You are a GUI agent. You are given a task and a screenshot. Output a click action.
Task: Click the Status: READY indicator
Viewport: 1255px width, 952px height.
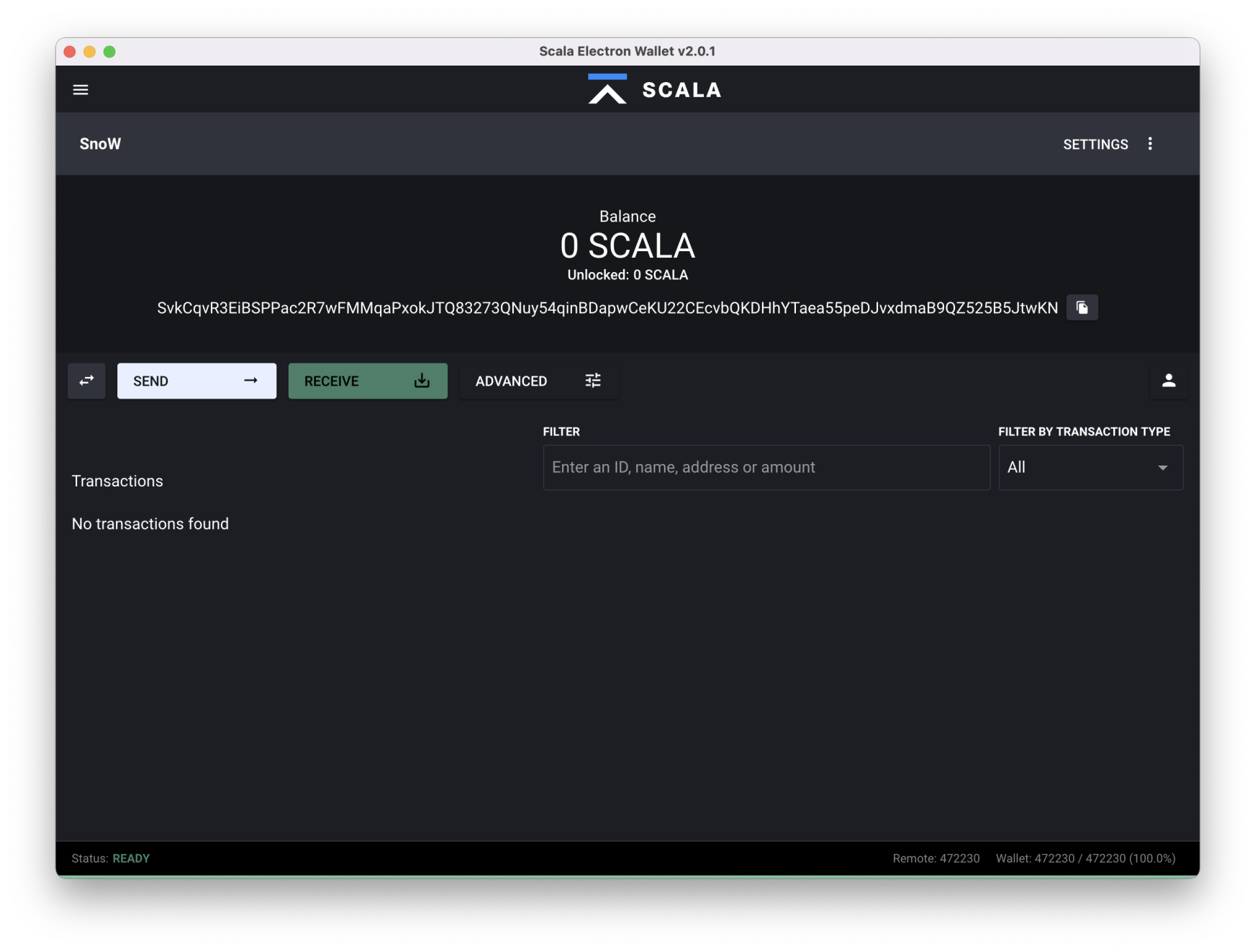click(111, 858)
